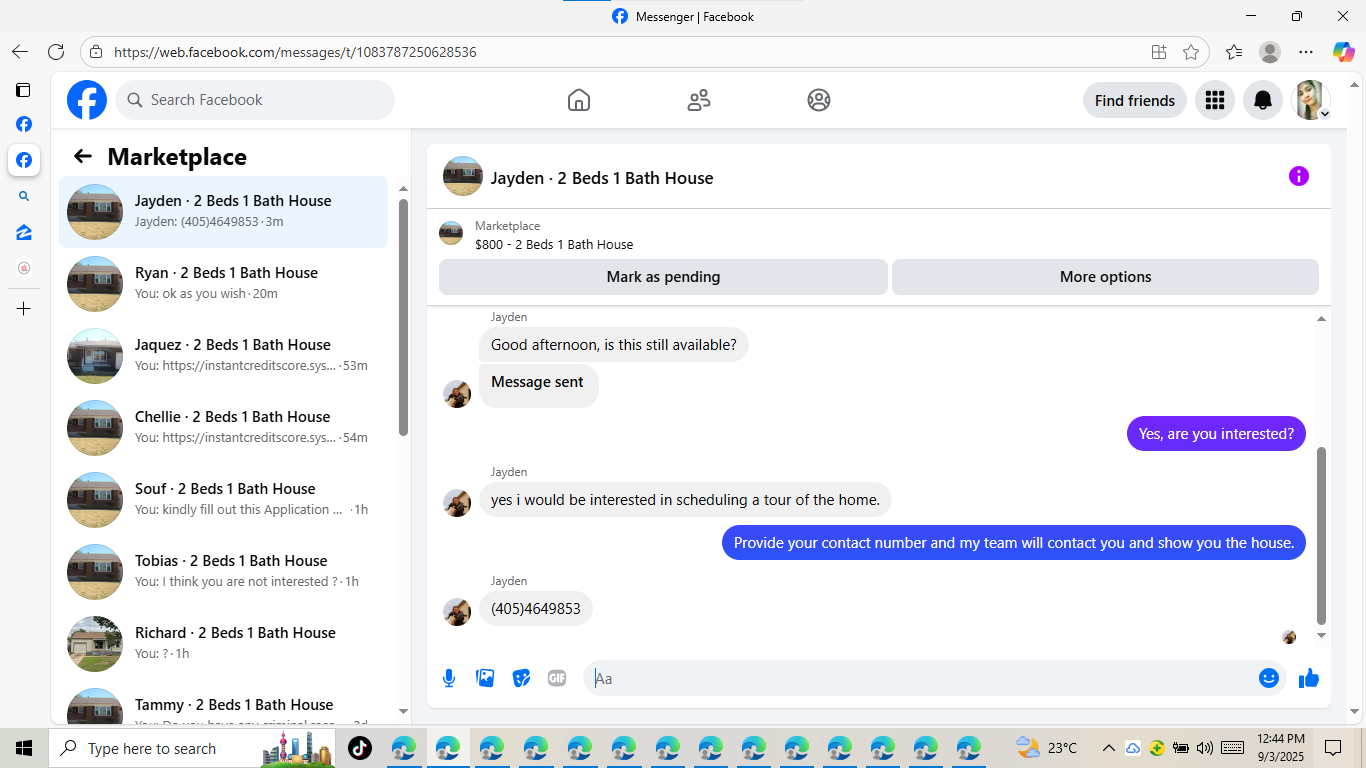Click the Facebook logo
The image size is (1366, 768).
click(87, 100)
